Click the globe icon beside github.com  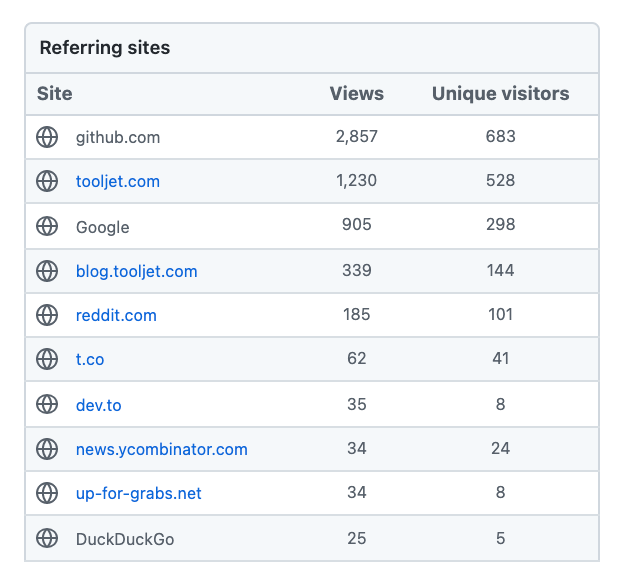pyautogui.click(x=47, y=137)
